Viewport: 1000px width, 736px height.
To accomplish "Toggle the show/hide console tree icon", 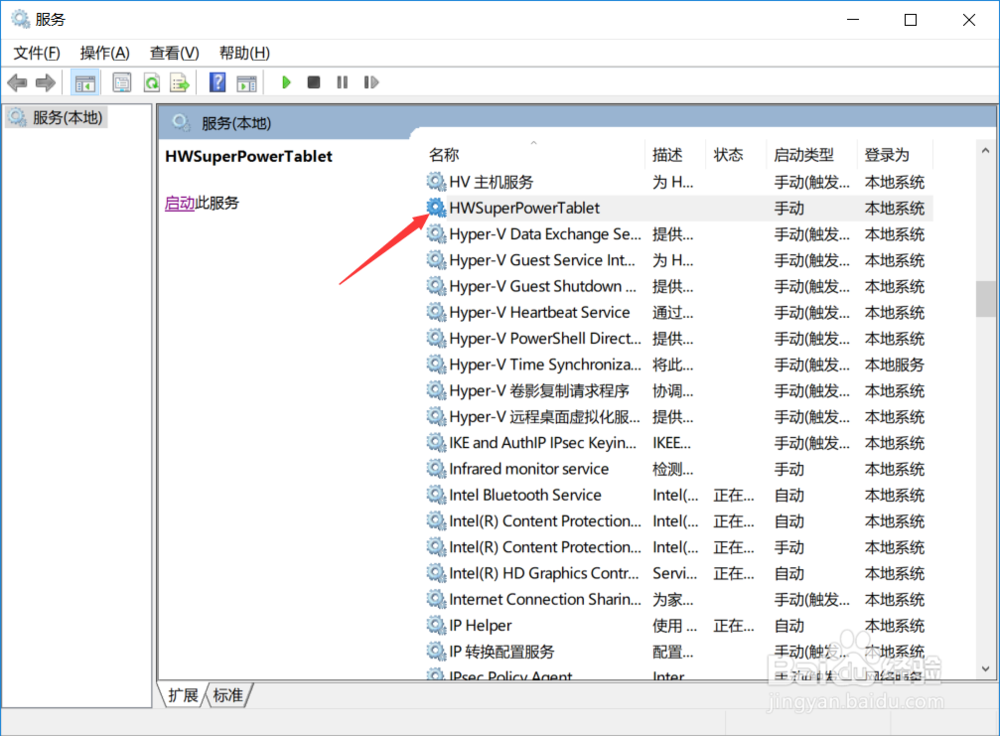I will [x=85, y=82].
